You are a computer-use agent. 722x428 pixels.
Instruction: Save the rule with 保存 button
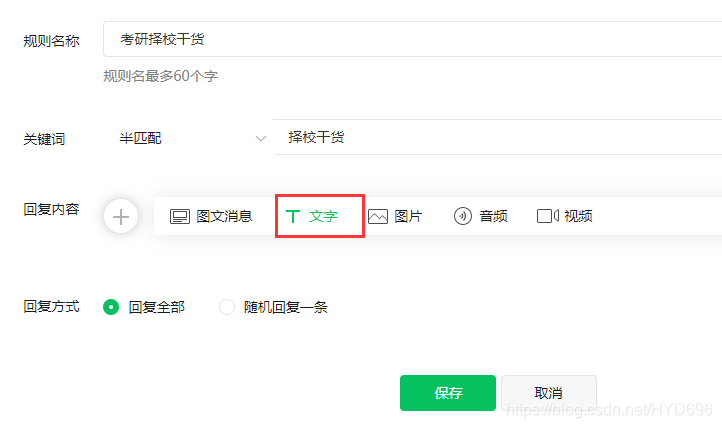click(x=448, y=393)
